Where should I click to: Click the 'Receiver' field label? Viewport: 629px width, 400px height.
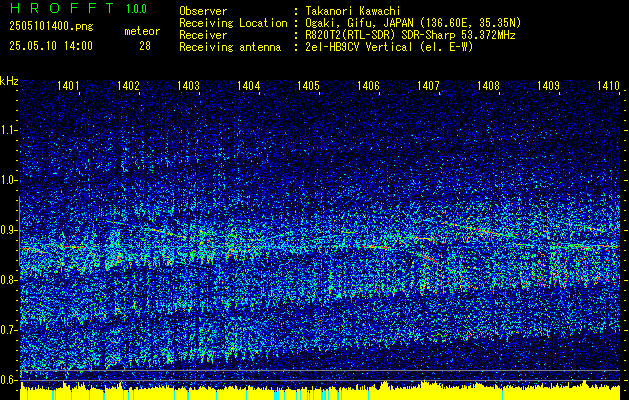click(203, 35)
